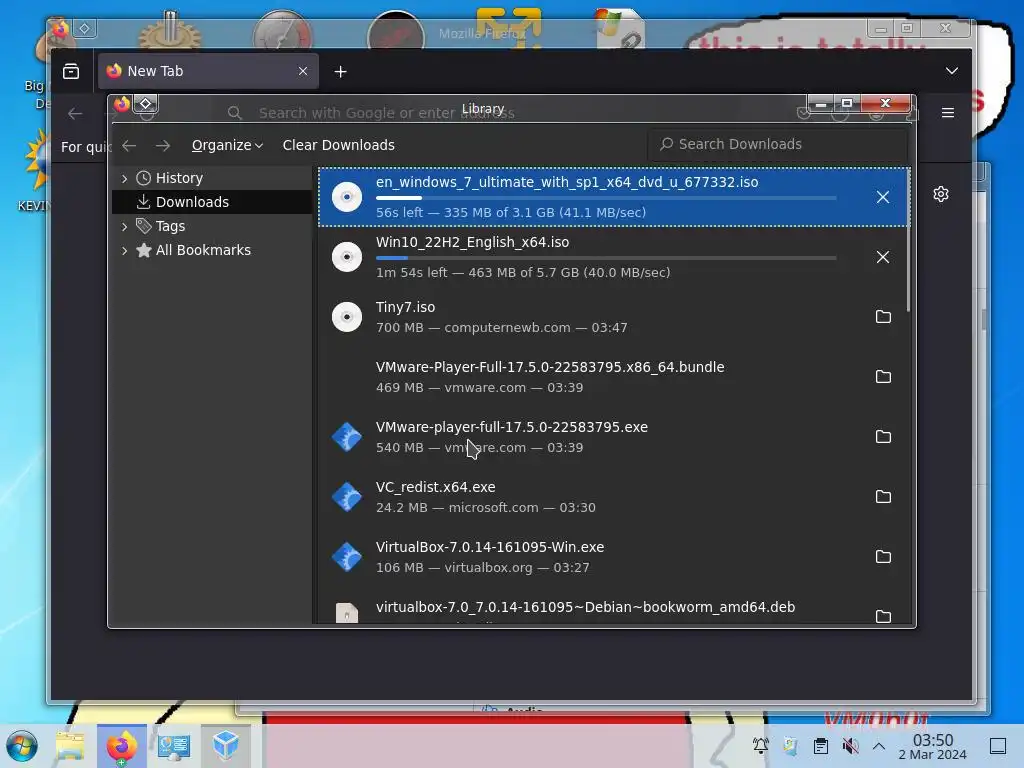Screen dimensions: 1024x768
Task: Open folder for VirtualBox-7.0.14 Win.exe download
Action: [883, 557]
